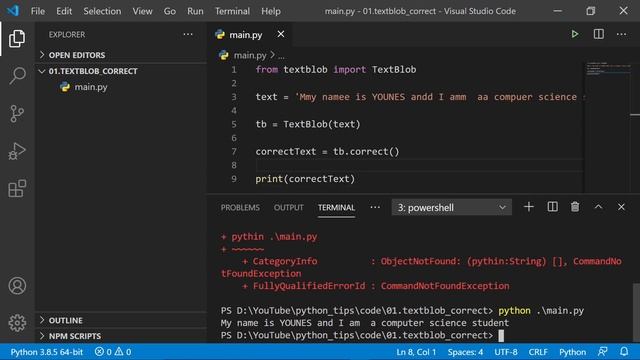640x360 pixels.
Task: Click the feedback icon in status bar
Action: 602,351
